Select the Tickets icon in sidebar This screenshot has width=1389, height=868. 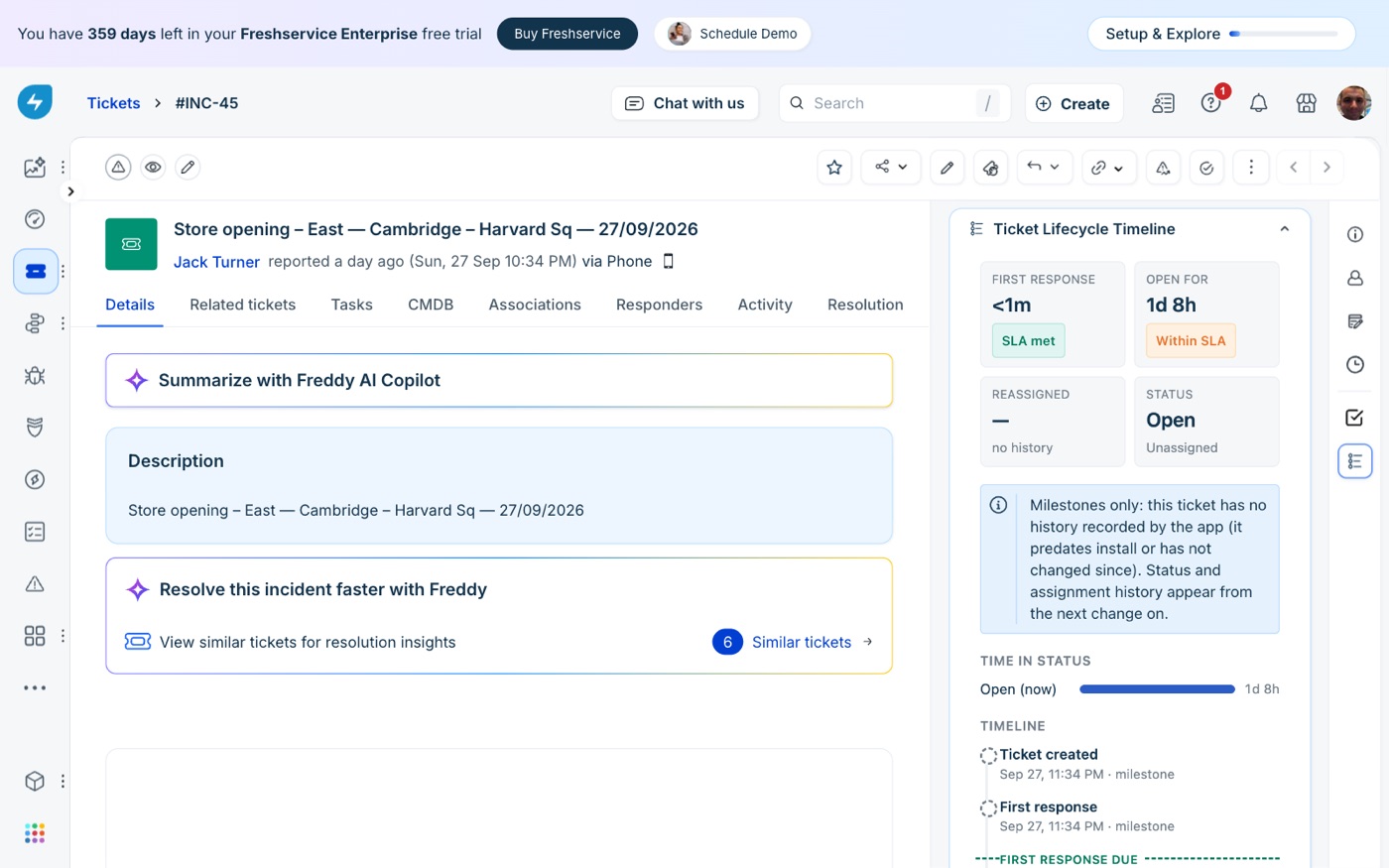click(x=36, y=271)
